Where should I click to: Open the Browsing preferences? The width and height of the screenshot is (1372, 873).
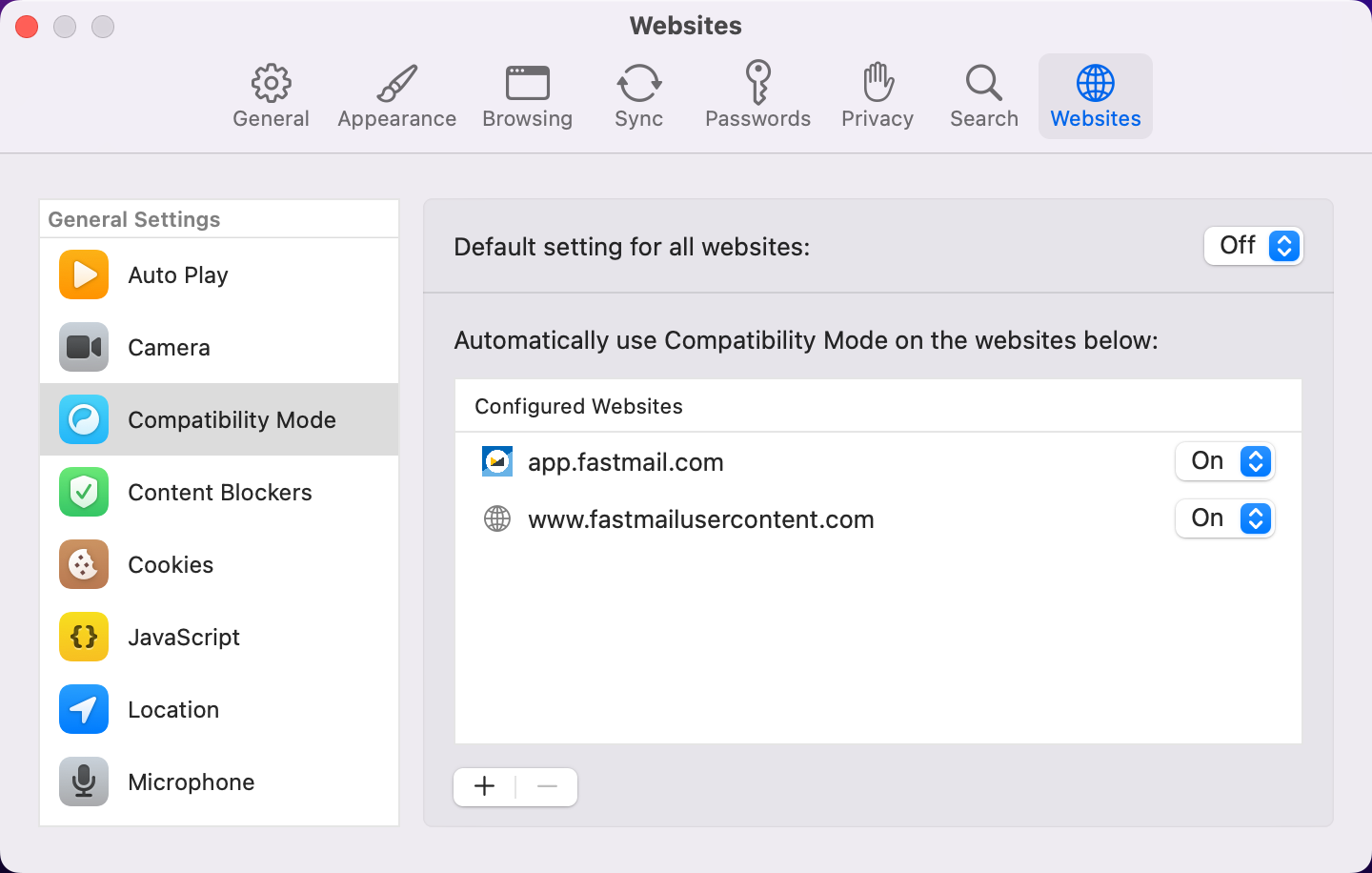coord(527,95)
